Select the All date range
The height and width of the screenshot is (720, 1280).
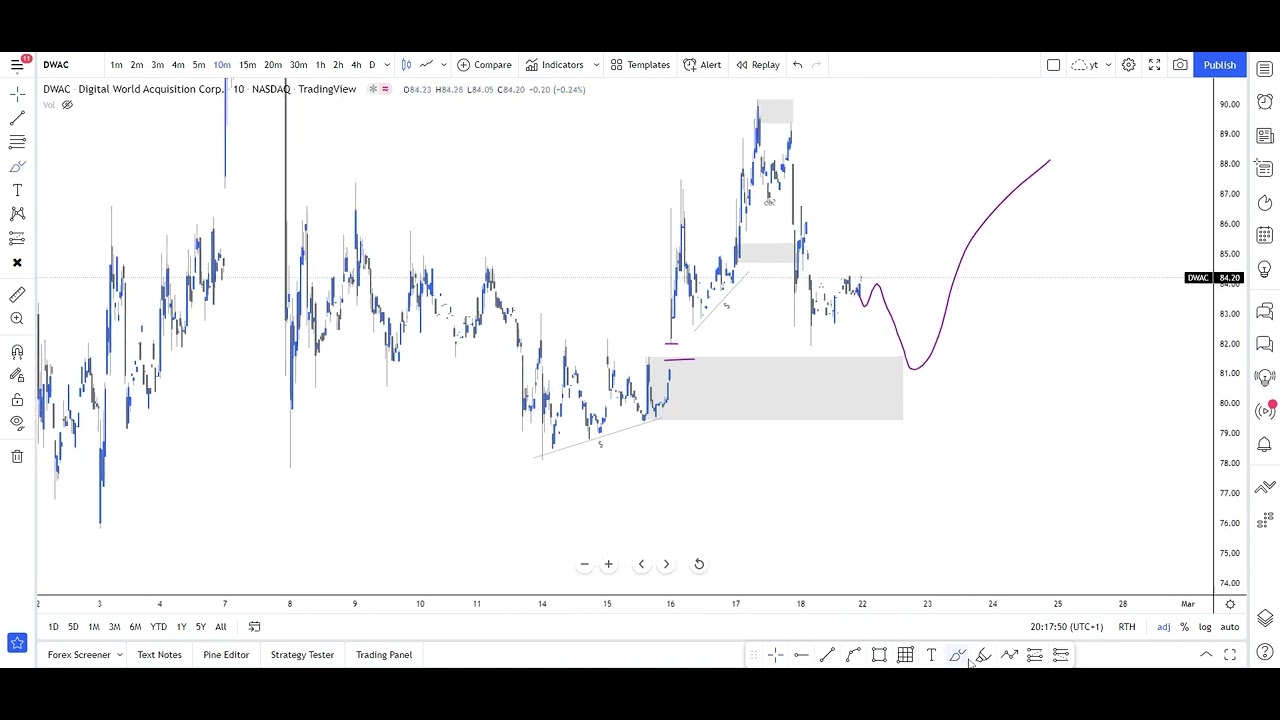(x=221, y=627)
